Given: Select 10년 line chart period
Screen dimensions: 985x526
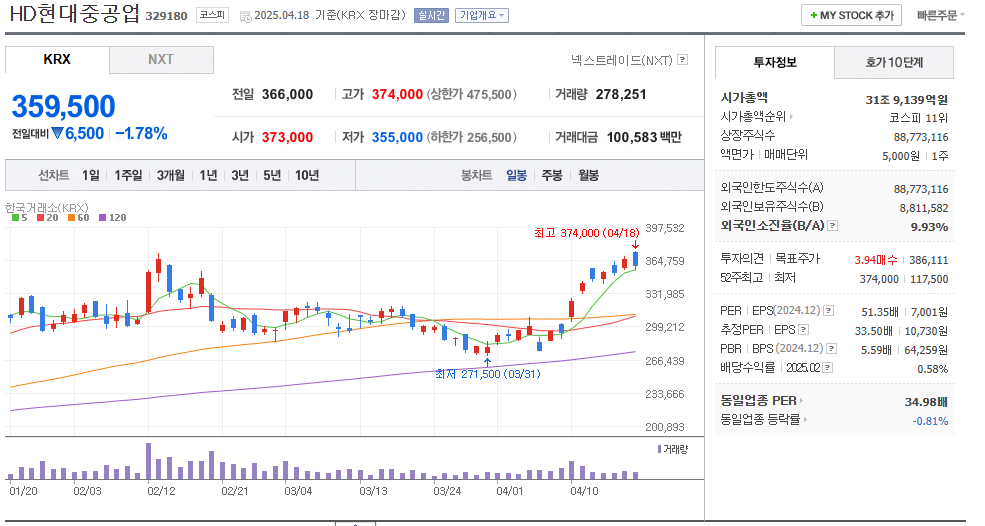Looking at the screenshot, I should [307, 175].
